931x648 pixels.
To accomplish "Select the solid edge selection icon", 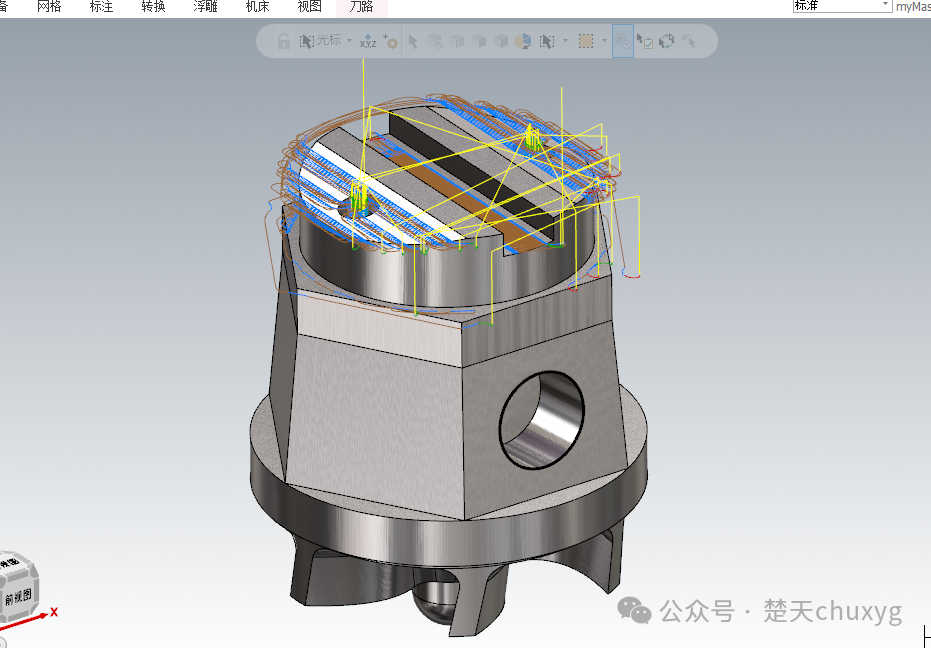I will [x=457, y=41].
